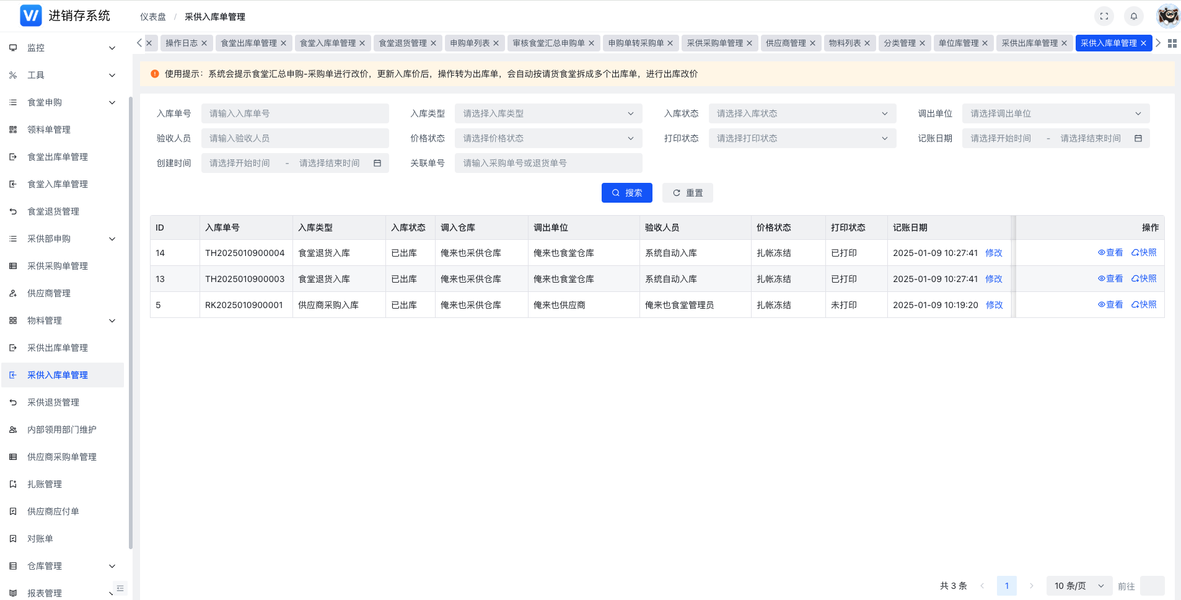Open the 10条/页 page size dropdown

(x=1079, y=586)
